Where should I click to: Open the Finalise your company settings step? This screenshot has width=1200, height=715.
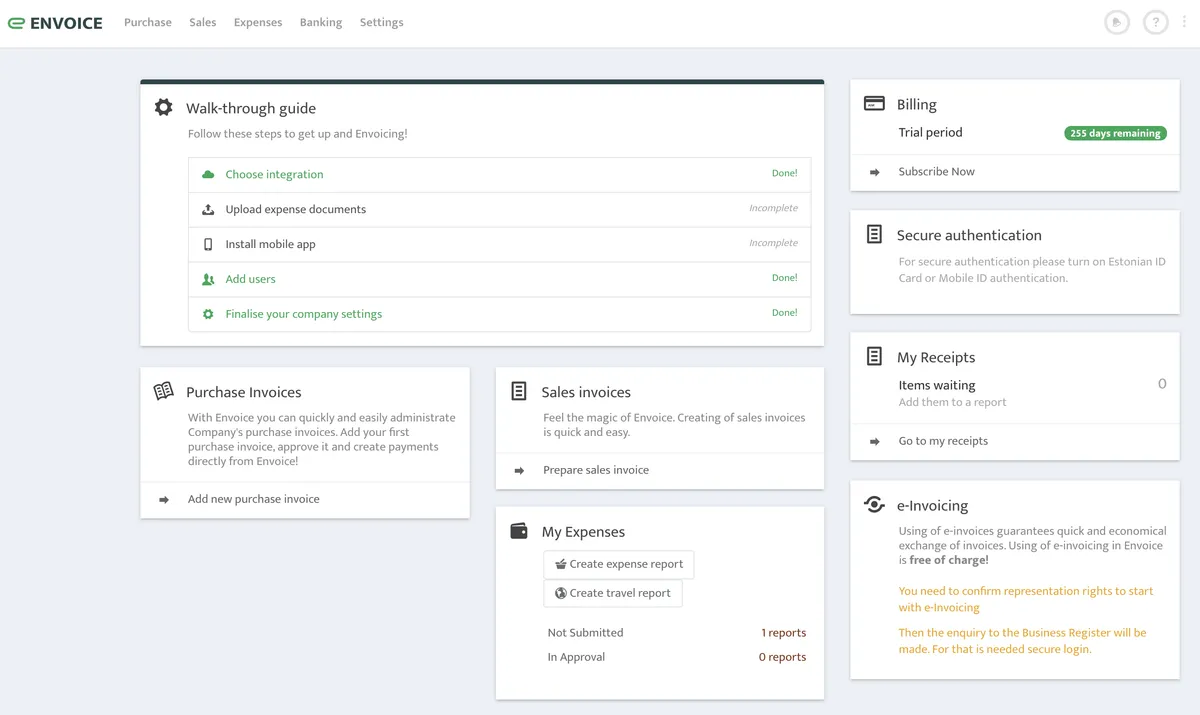pyautogui.click(x=499, y=314)
